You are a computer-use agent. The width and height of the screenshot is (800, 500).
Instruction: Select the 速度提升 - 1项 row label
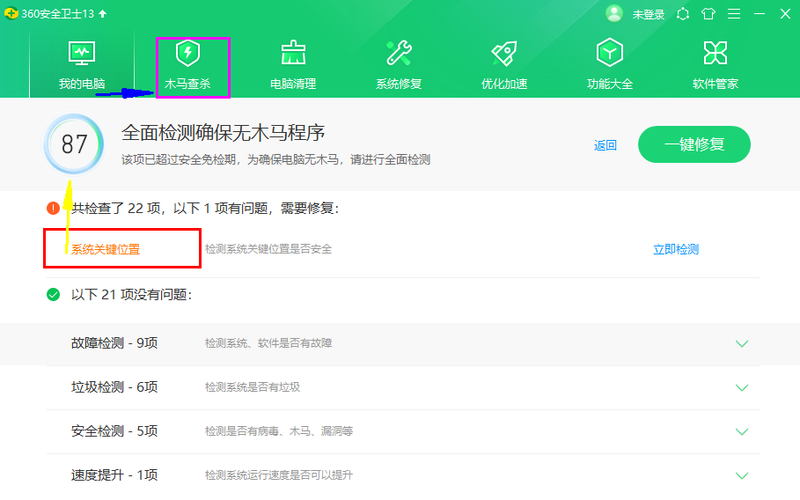point(114,474)
